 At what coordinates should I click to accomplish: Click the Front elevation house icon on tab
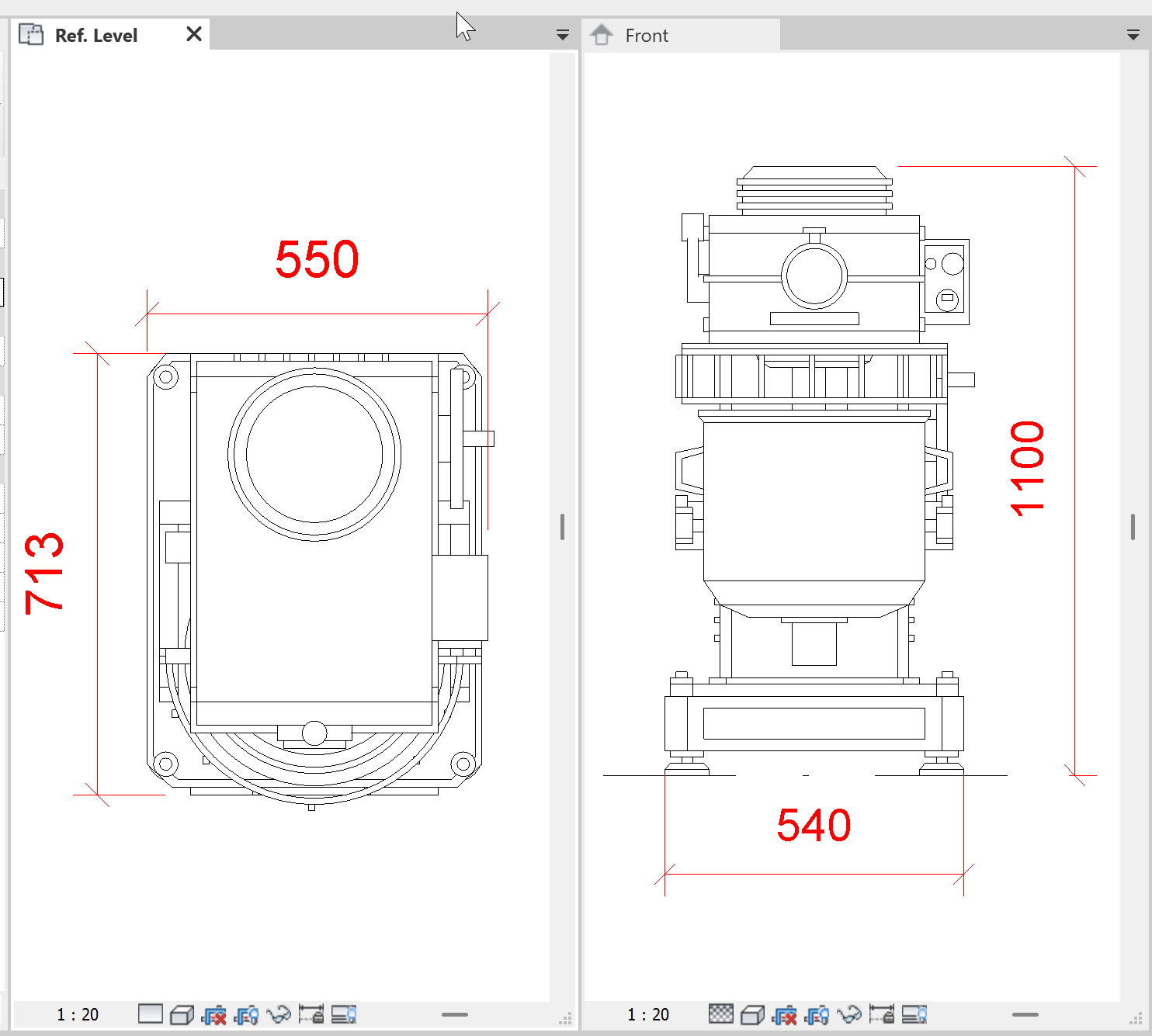point(602,35)
